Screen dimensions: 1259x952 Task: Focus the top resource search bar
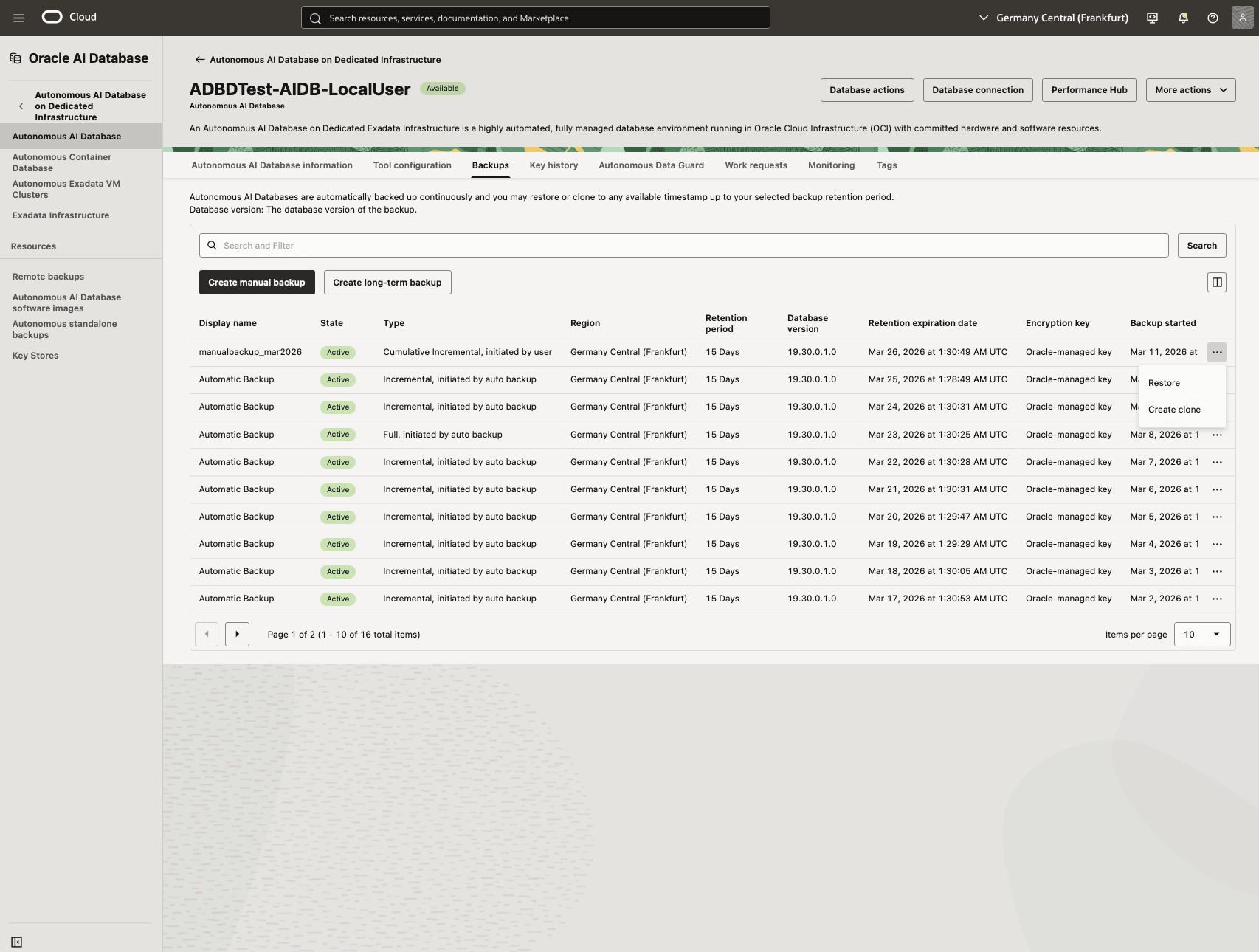[x=535, y=18]
